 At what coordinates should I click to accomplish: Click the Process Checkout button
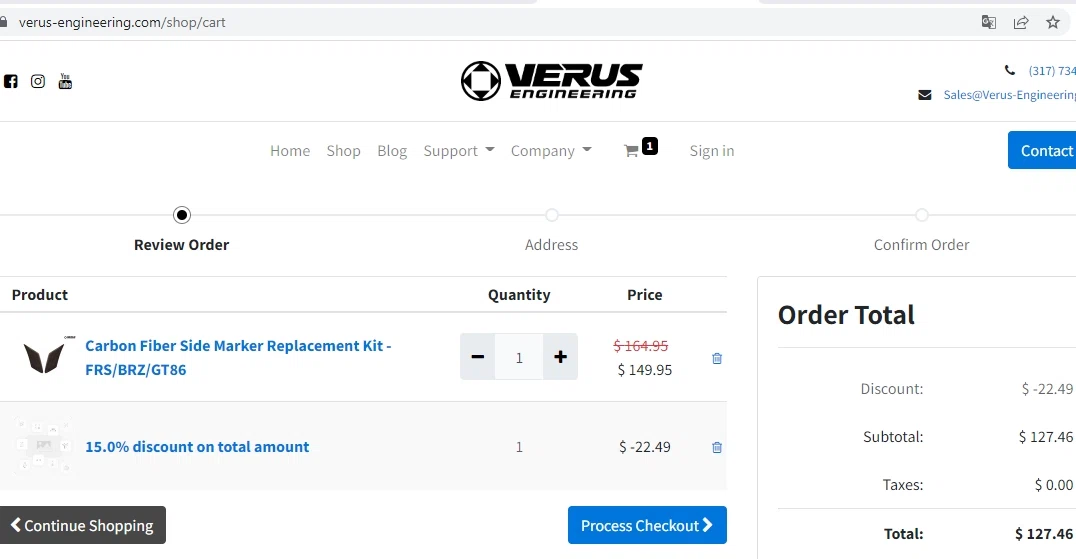point(647,525)
